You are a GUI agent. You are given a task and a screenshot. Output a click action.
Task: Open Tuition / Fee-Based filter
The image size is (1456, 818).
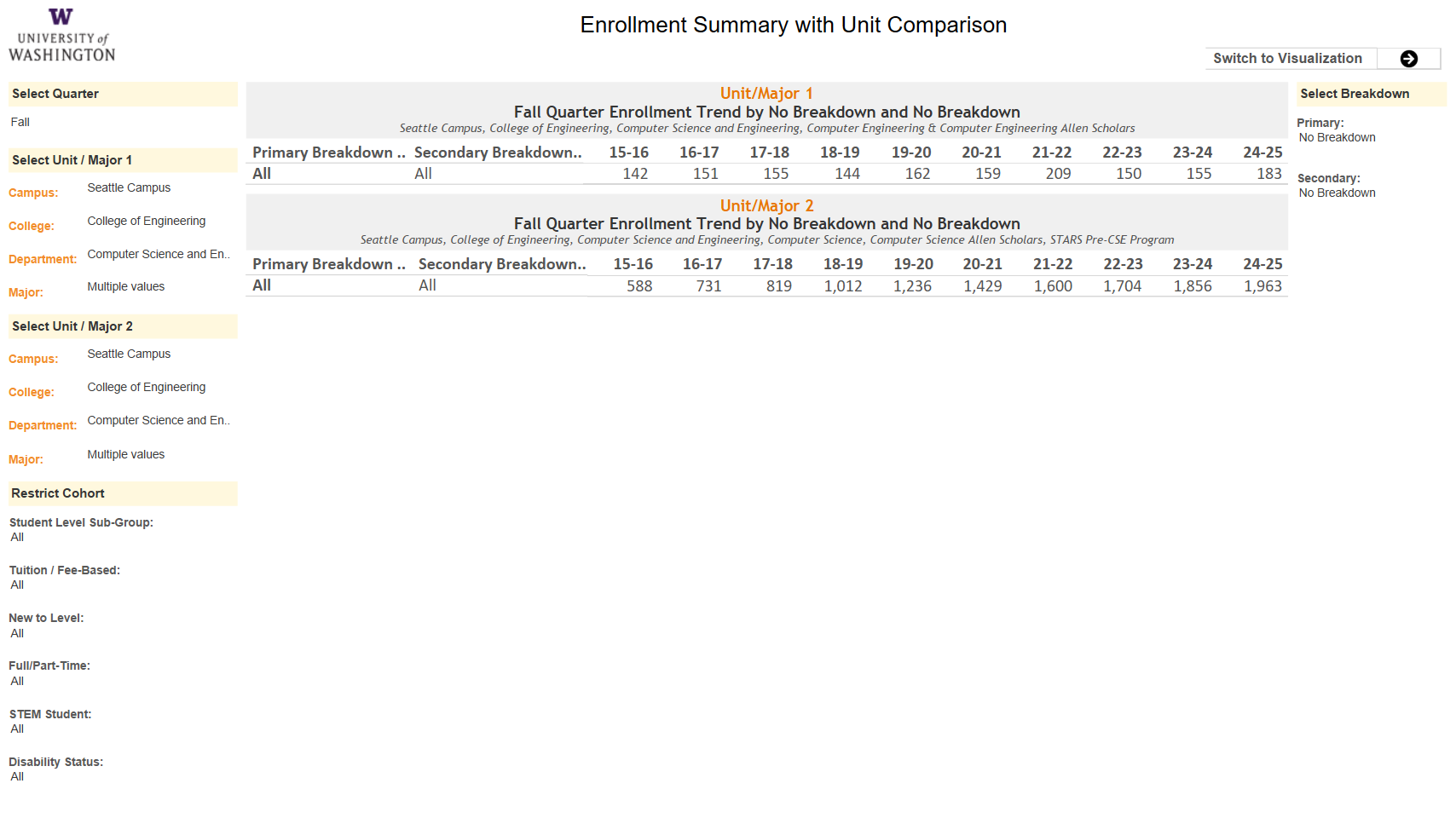(122, 585)
